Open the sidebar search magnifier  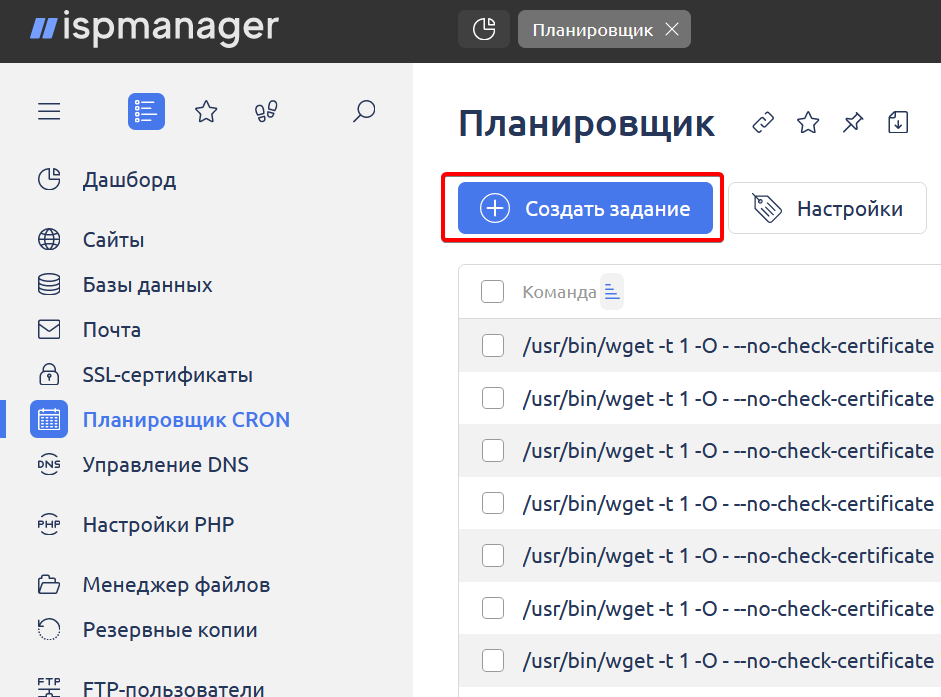364,111
